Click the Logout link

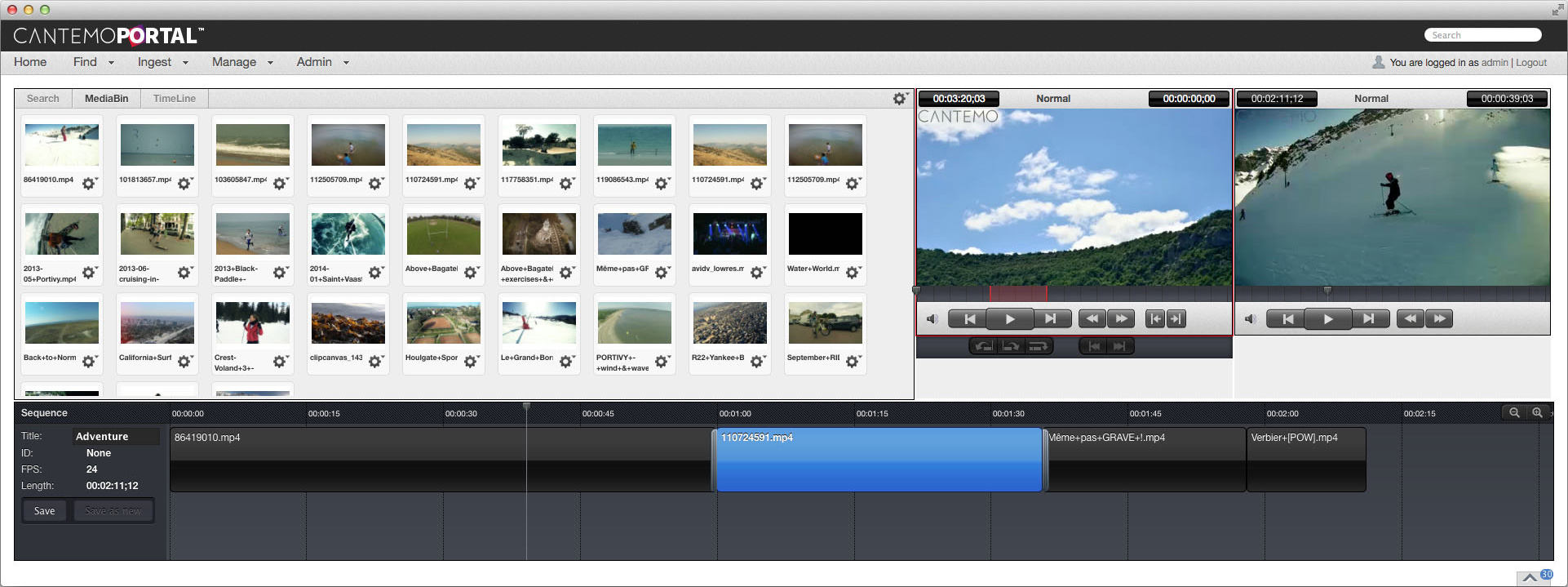click(x=1531, y=63)
